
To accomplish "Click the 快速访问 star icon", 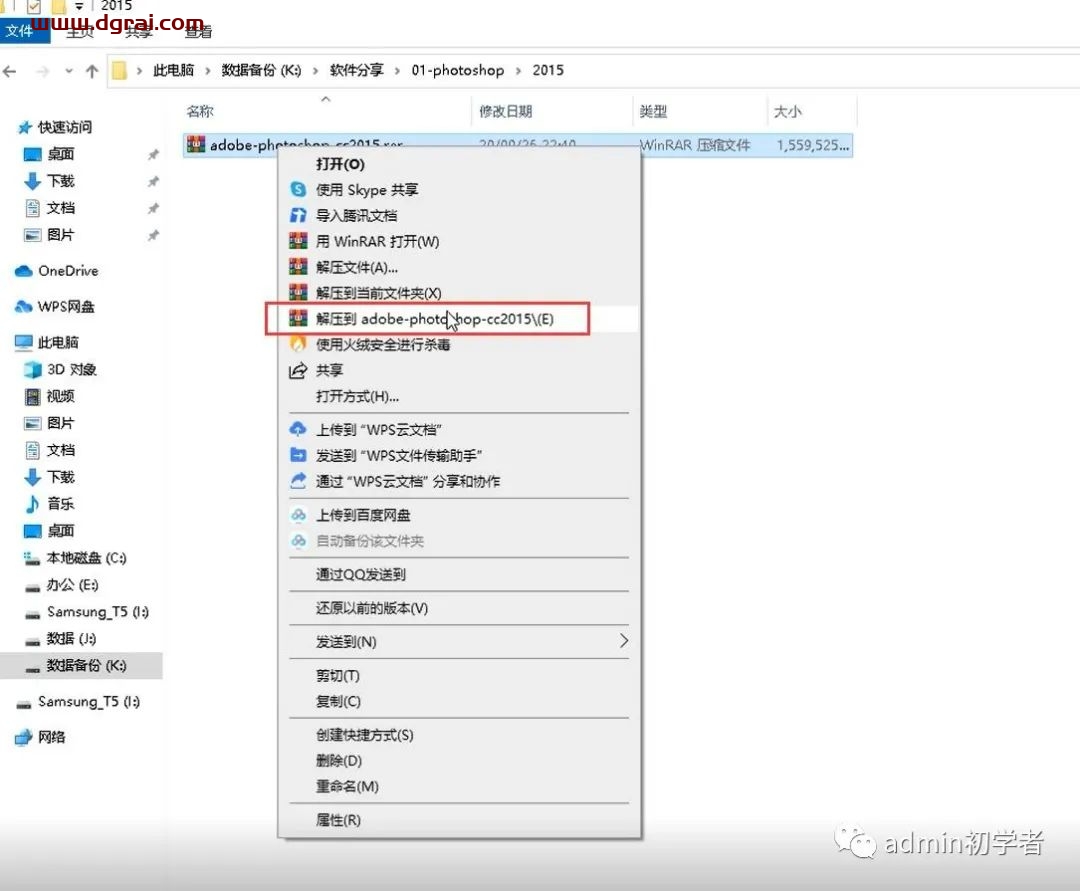I will pos(25,127).
